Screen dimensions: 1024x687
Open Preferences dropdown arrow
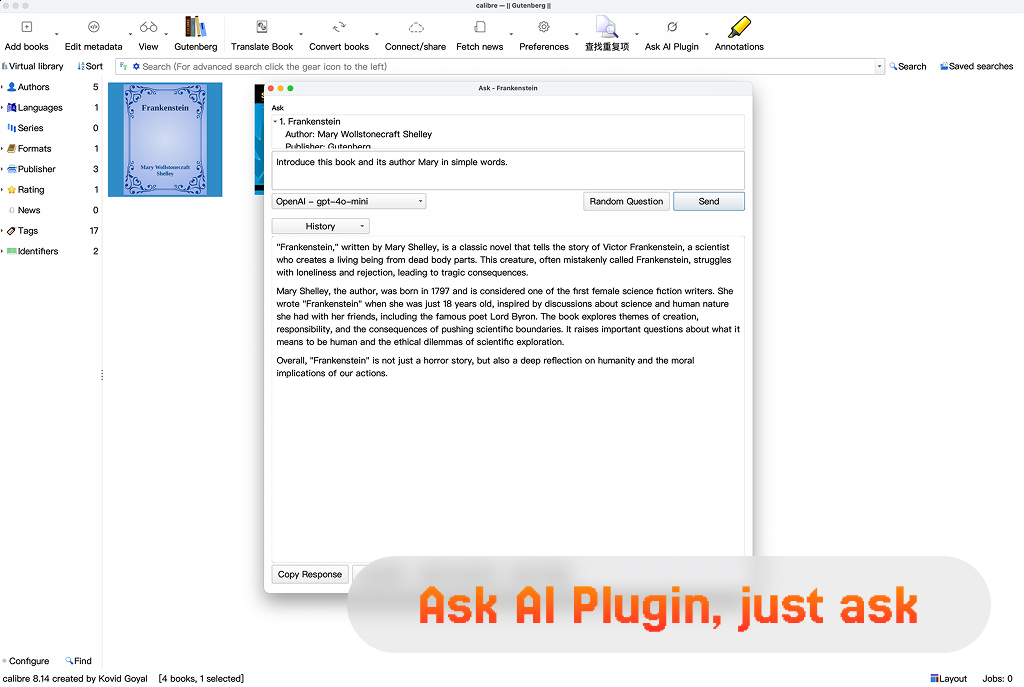tap(577, 34)
